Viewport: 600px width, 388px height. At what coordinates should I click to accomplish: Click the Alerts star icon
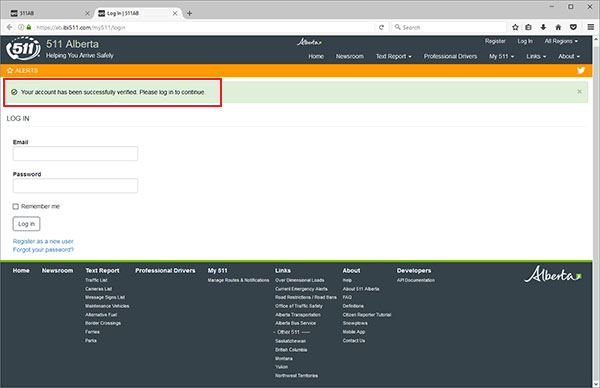10,70
